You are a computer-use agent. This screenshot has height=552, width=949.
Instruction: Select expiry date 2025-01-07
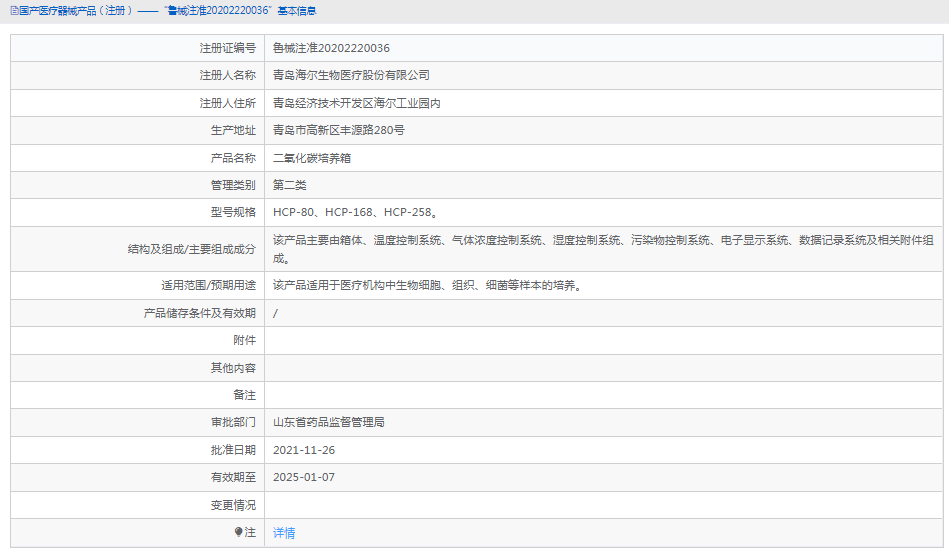point(304,478)
